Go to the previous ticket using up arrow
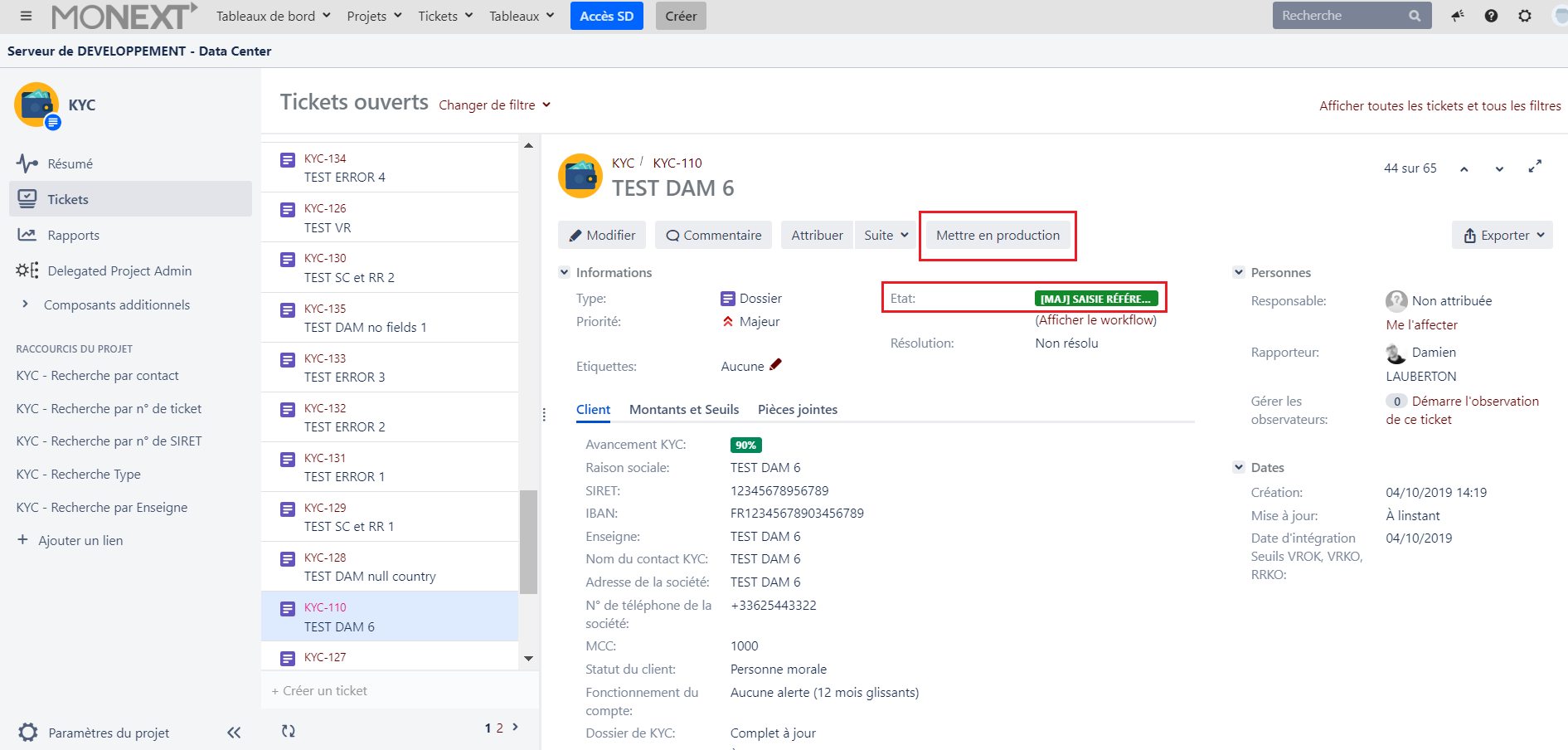The height and width of the screenshot is (750, 1568). pos(1464,168)
